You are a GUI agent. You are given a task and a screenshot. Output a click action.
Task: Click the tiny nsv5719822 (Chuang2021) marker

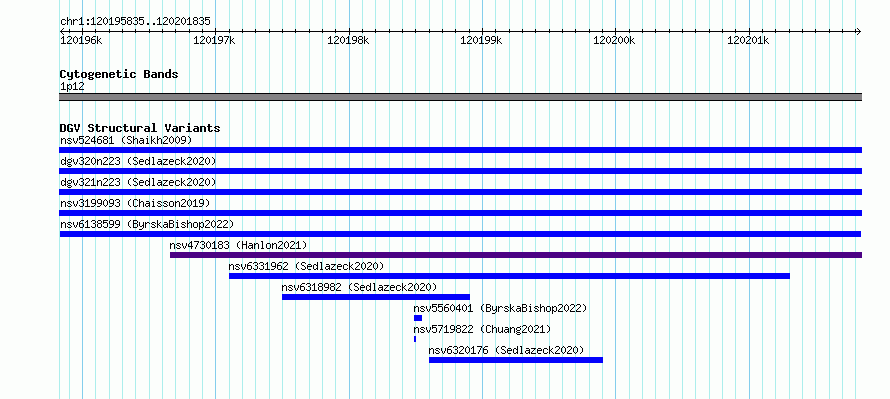point(415,339)
